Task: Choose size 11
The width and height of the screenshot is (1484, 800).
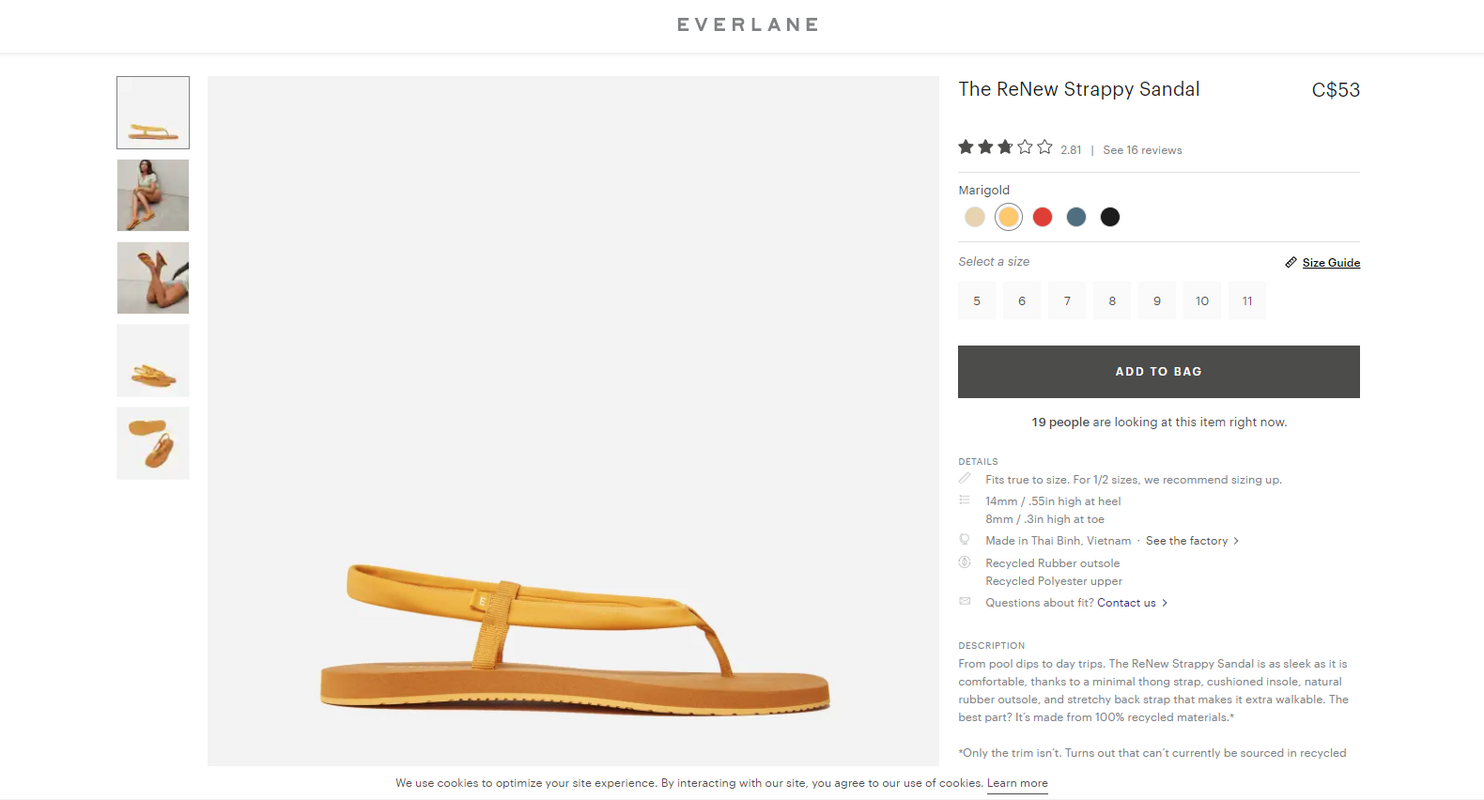Action: tap(1247, 301)
